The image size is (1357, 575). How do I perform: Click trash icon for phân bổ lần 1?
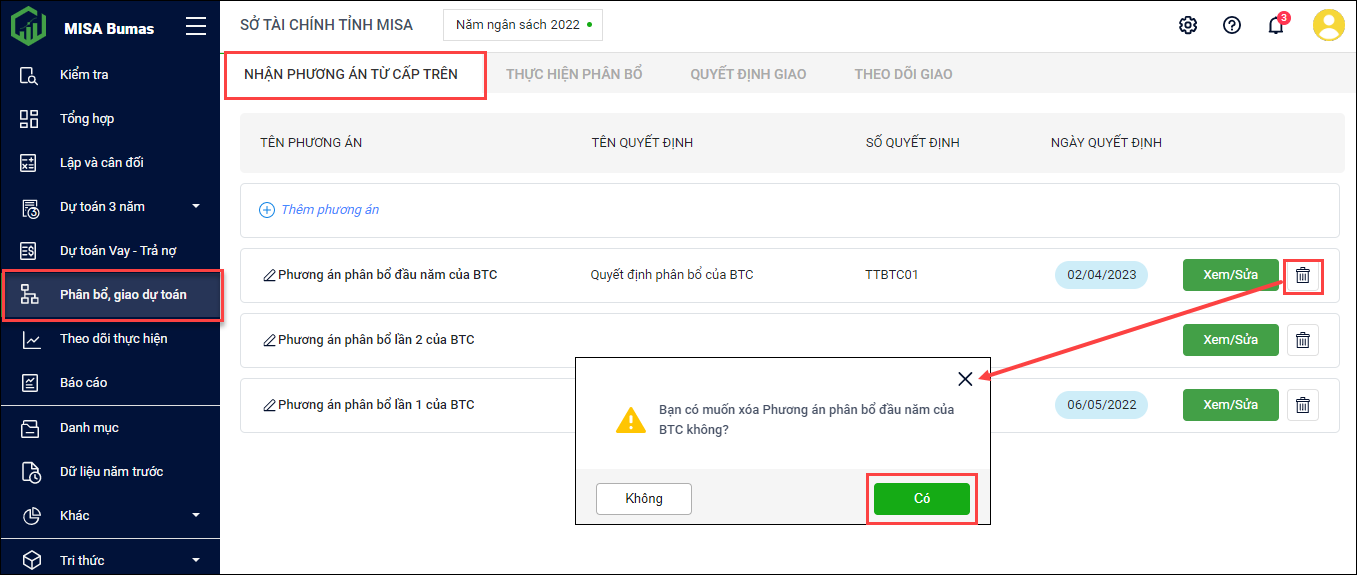point(1302,405)
